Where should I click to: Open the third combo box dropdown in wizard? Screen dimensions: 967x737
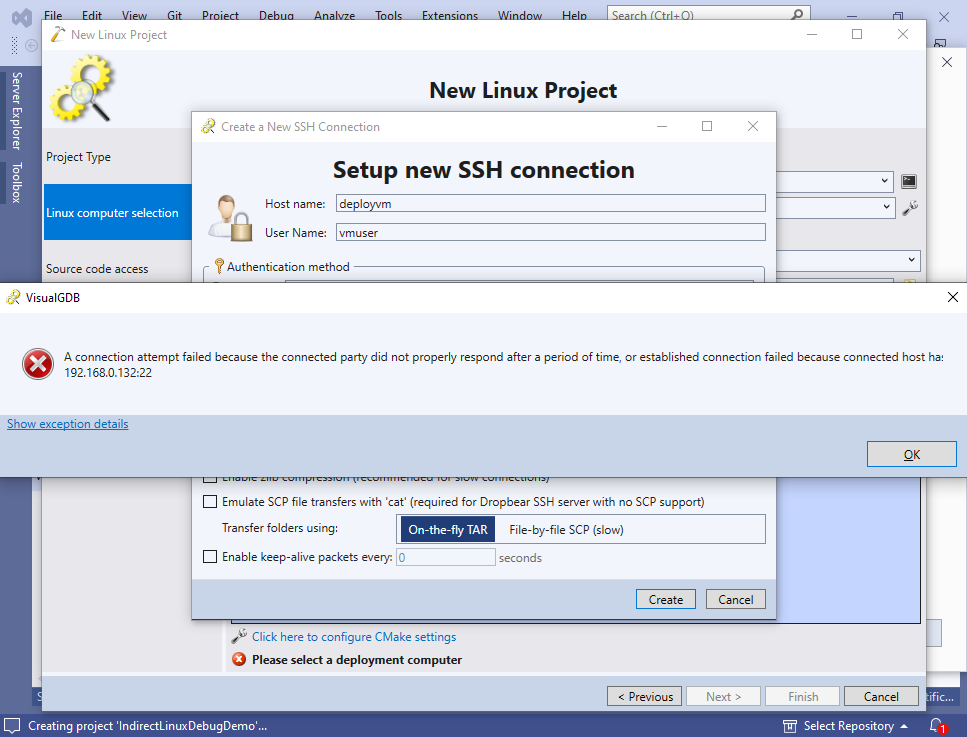point(911,260)
